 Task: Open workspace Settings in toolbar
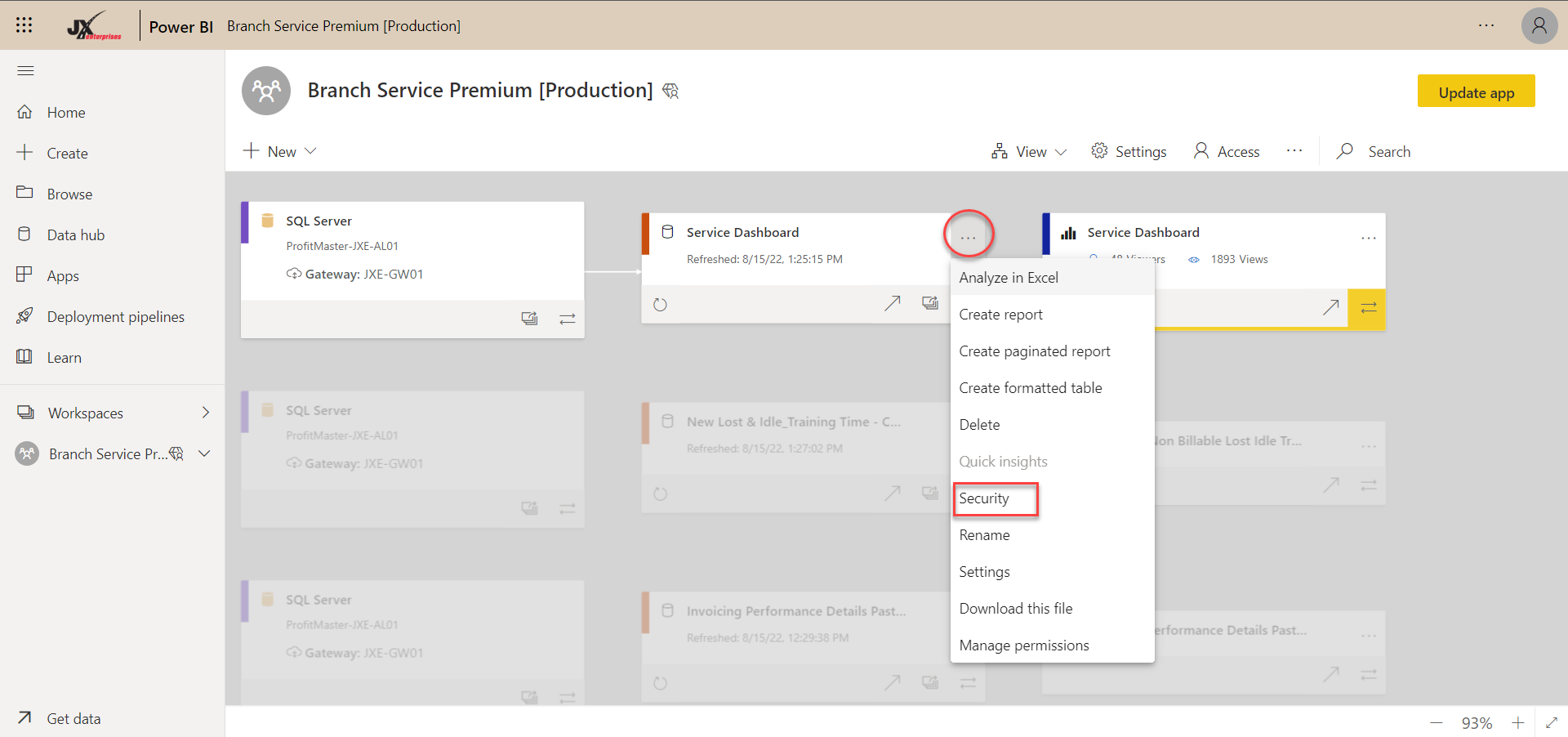1129,151
